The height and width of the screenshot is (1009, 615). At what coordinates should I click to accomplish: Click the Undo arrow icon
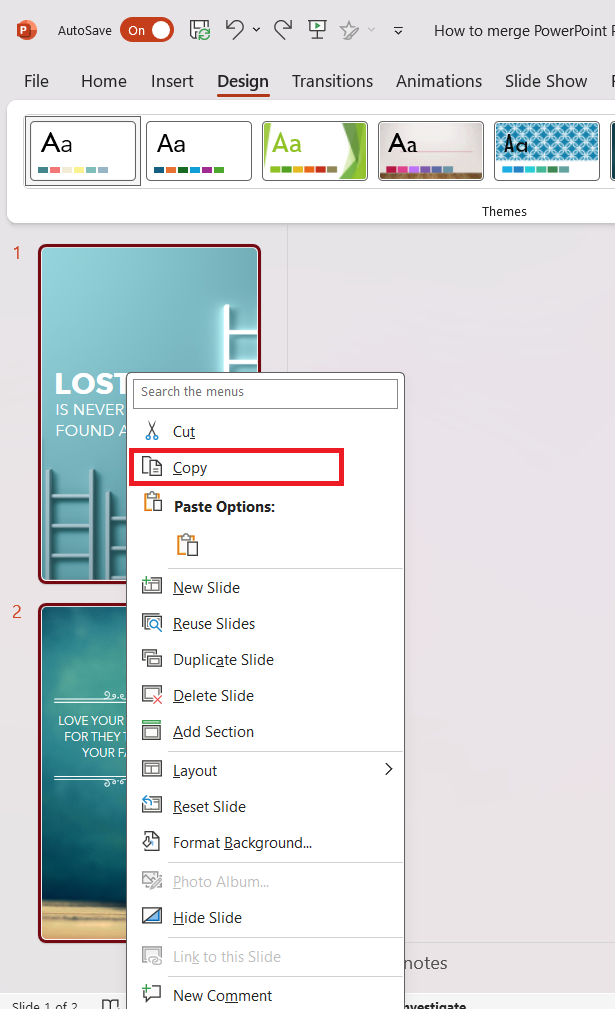tap(235, 30)
